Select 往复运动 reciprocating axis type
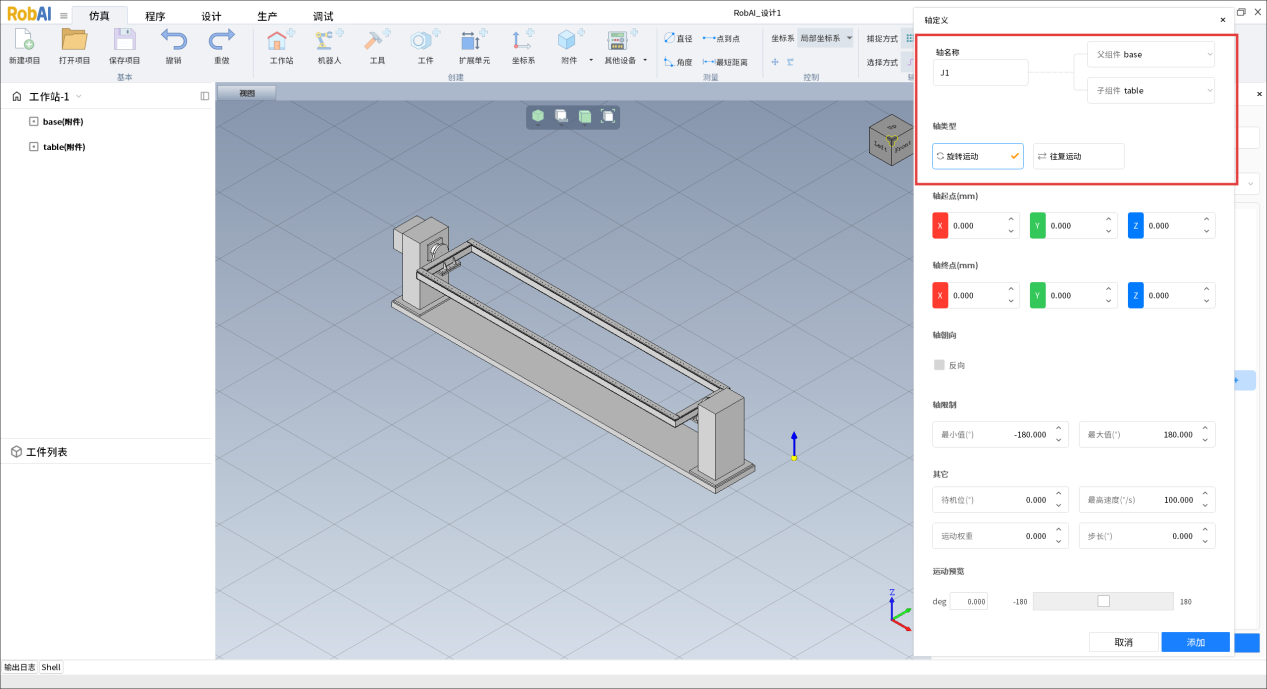This screenshot has height=689, width=1267. tap(1078, 156)
